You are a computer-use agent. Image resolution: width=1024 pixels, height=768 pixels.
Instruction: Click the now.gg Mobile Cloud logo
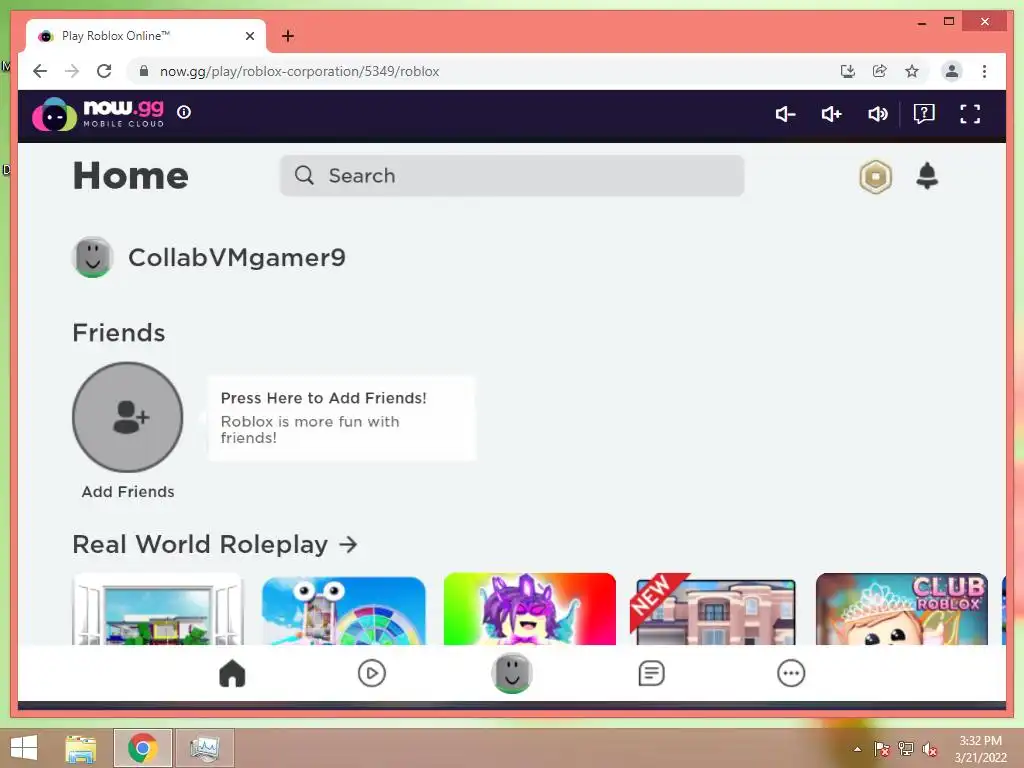(99, 114)
